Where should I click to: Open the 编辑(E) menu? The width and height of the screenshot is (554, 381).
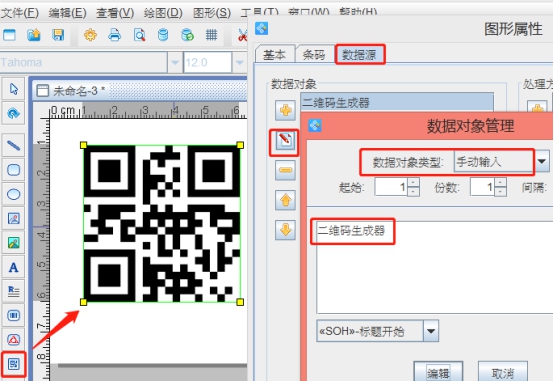click(67, 13)
